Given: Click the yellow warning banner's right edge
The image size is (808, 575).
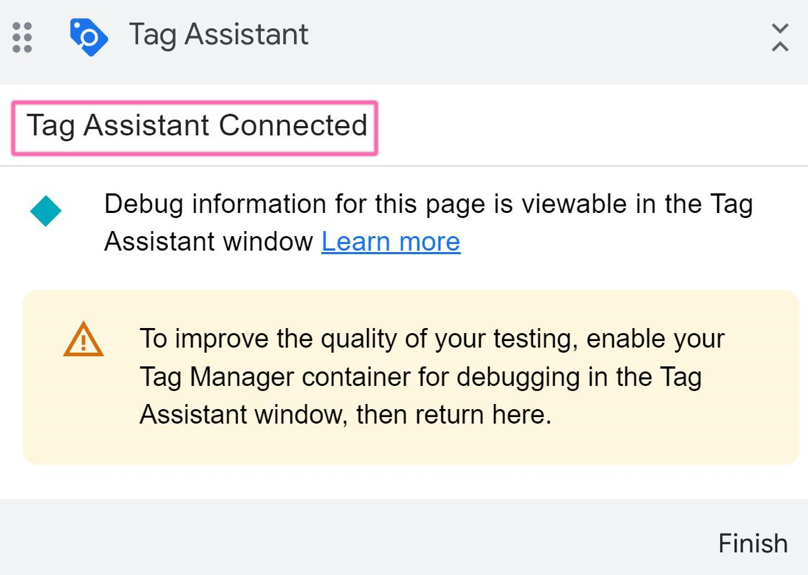Looking at the screenshot, I should (x=774, y=377).
